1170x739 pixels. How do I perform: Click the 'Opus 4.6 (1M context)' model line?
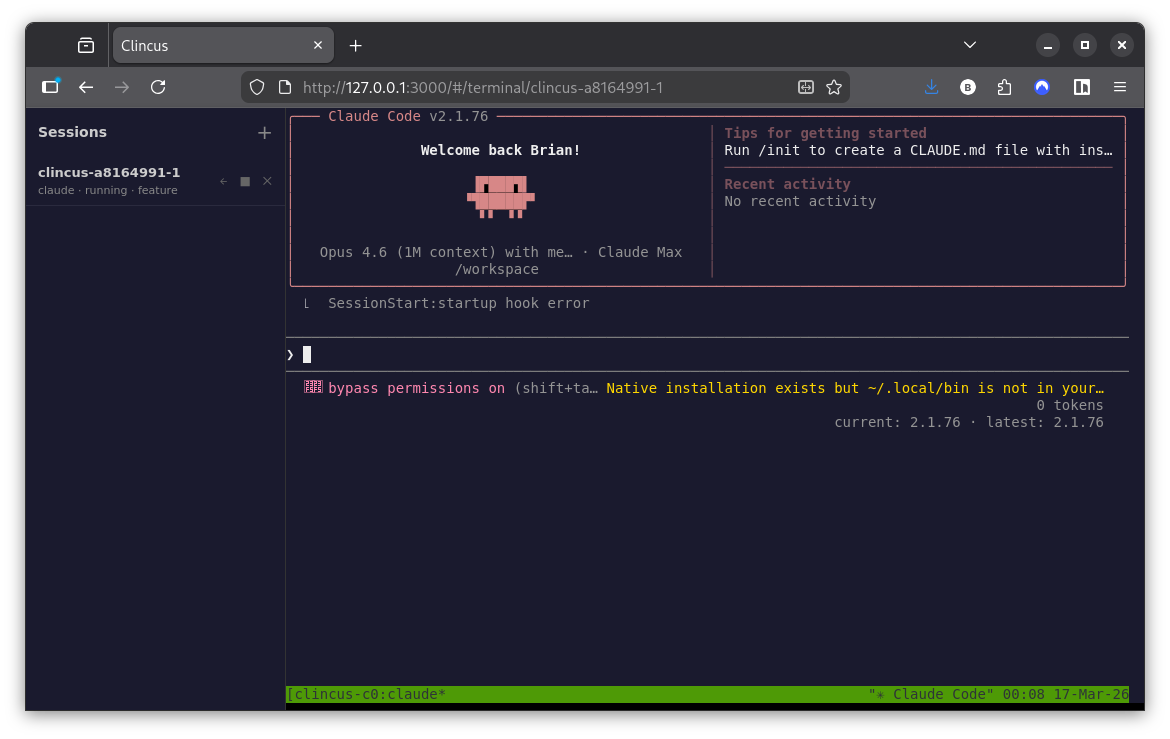501,252
